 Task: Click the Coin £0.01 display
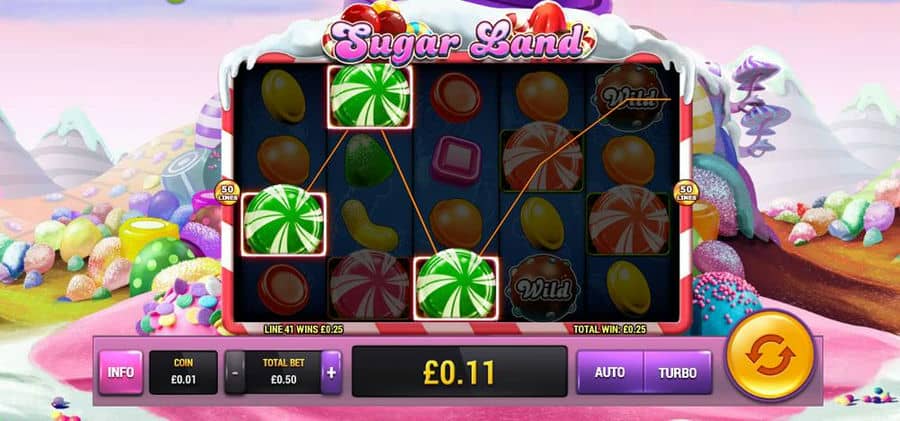(x=183, y=372)
